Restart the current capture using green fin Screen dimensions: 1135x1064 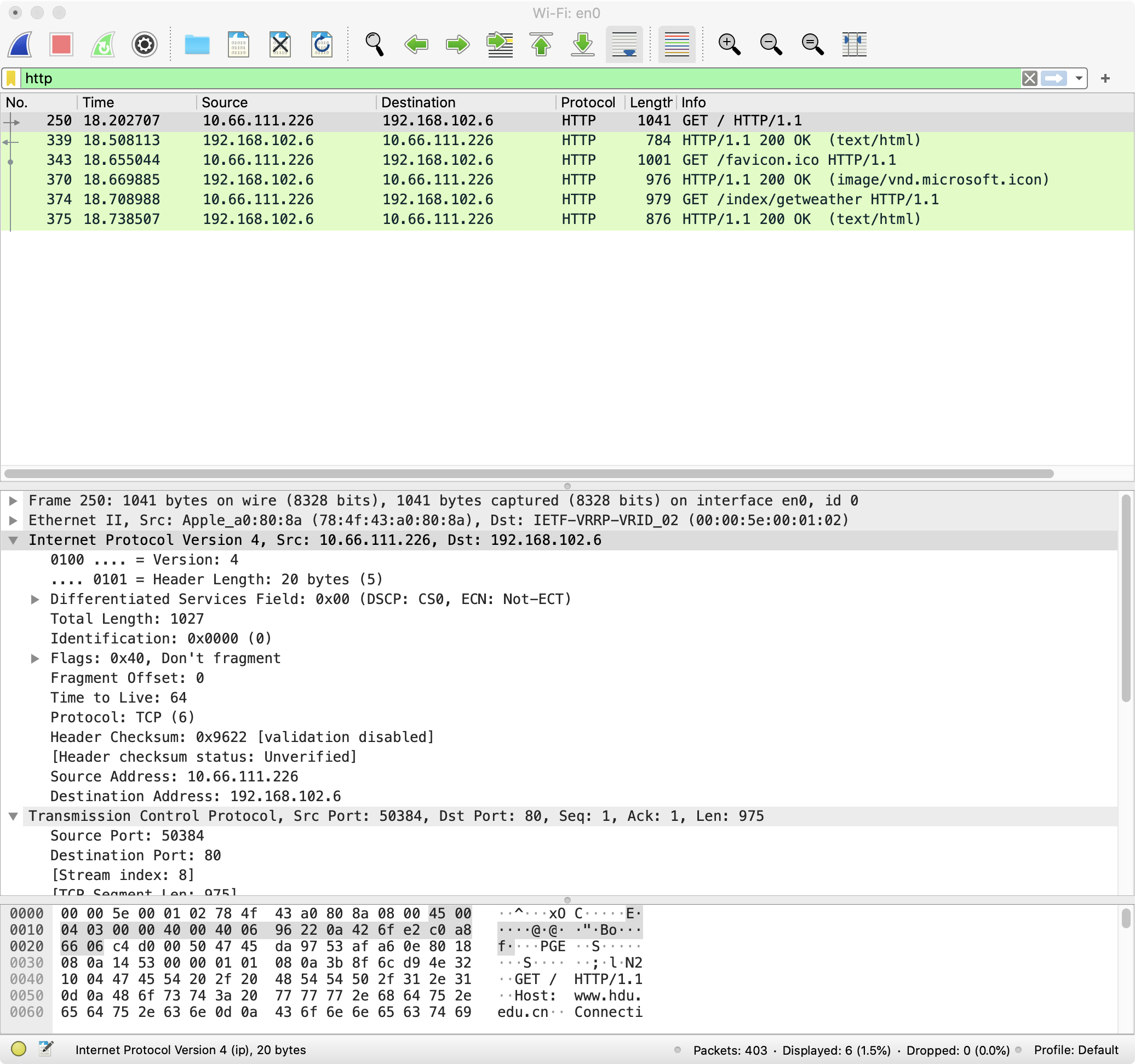pyautogui.click(x=103, y=44)
